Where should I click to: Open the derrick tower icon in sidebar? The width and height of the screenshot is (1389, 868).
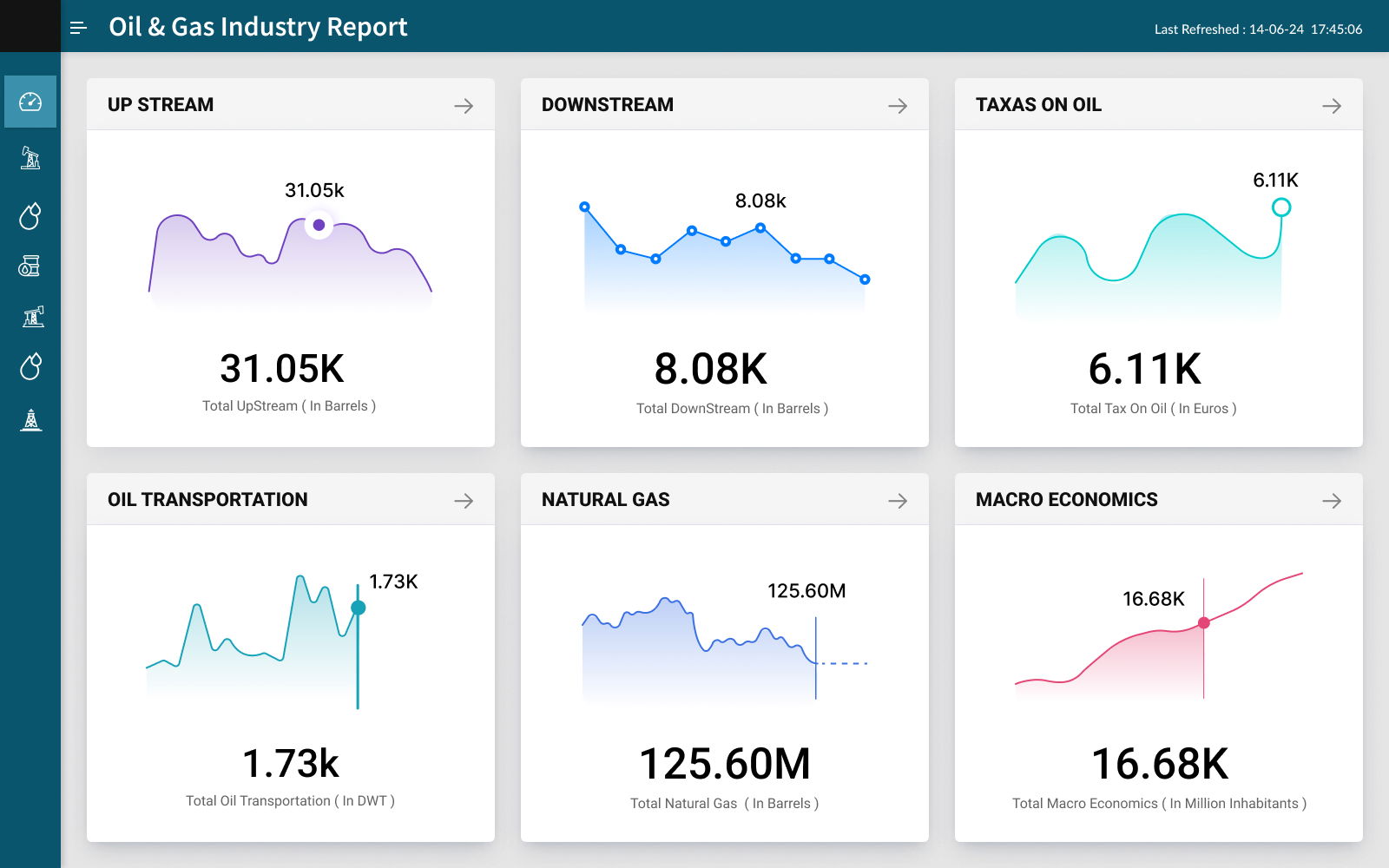[x=31, y=420]
